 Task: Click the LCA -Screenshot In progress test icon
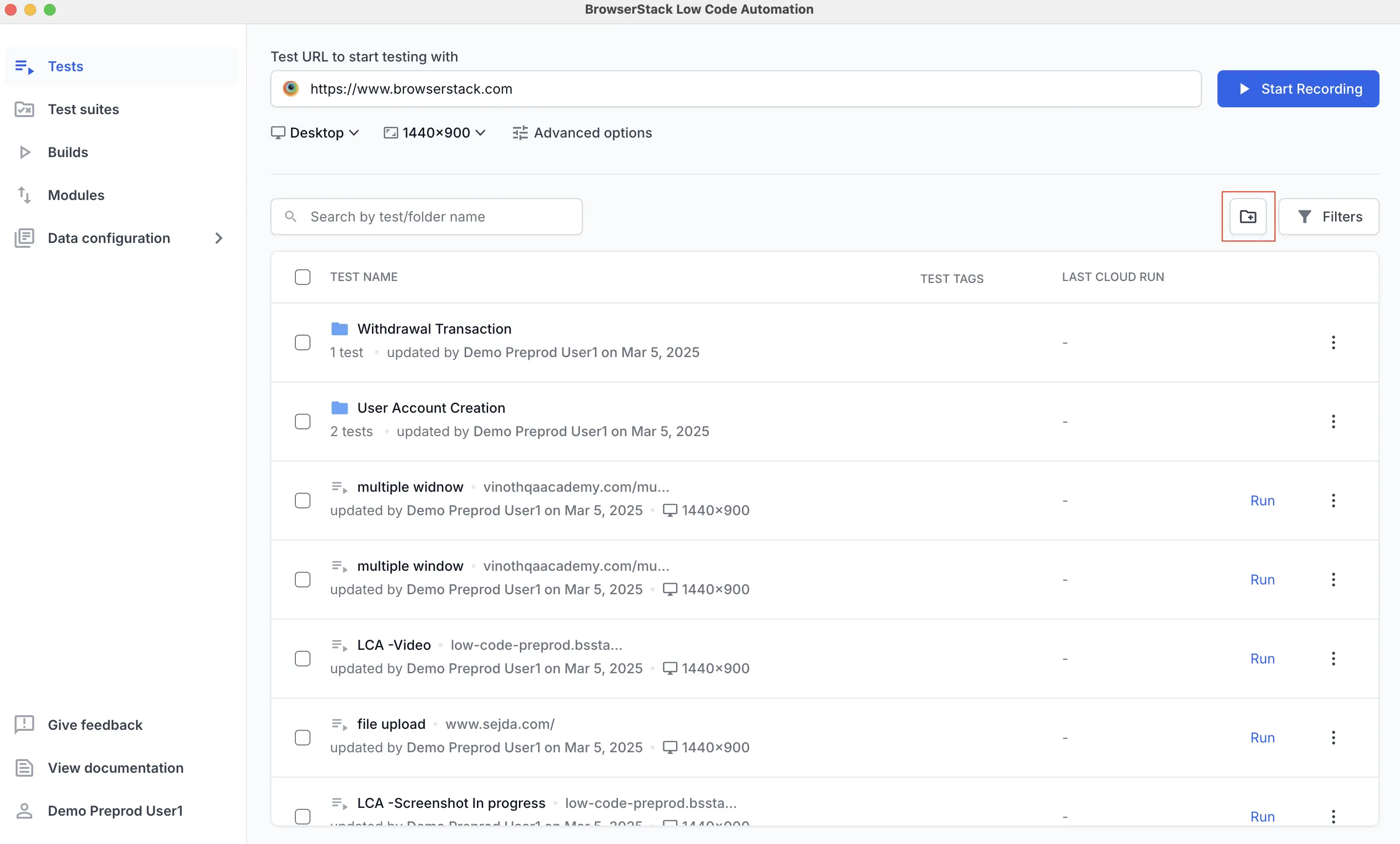340,803
